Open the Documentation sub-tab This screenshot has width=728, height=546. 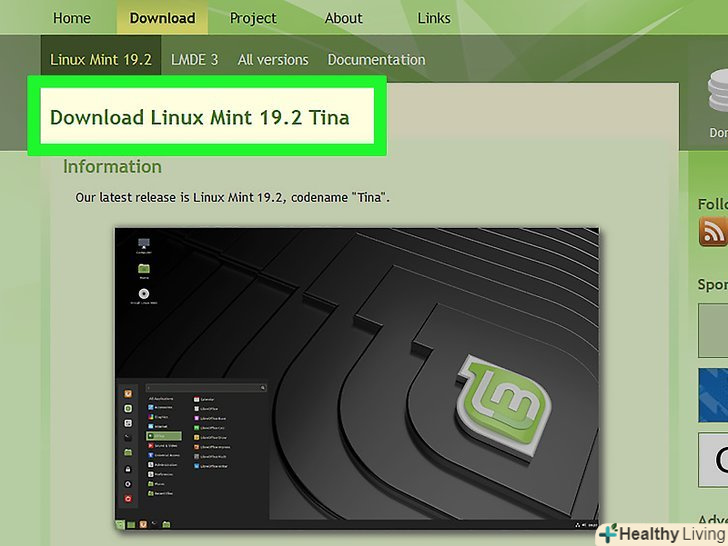[376, 59]
